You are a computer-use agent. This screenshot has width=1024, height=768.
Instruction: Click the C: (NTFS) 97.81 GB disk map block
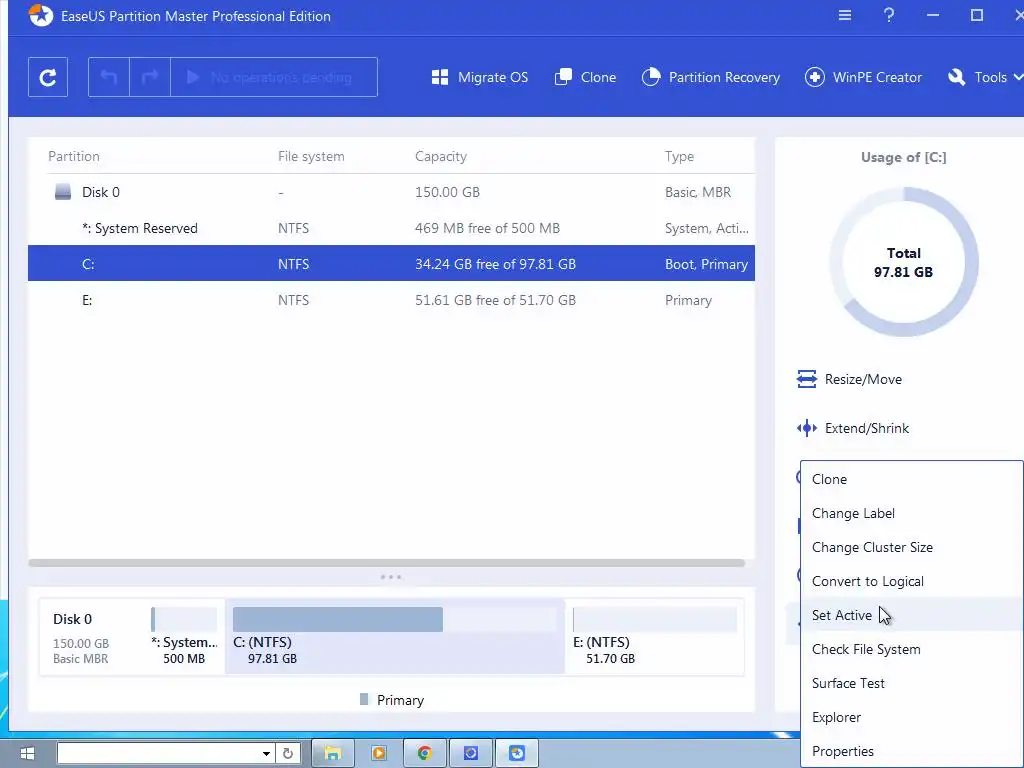394,637
